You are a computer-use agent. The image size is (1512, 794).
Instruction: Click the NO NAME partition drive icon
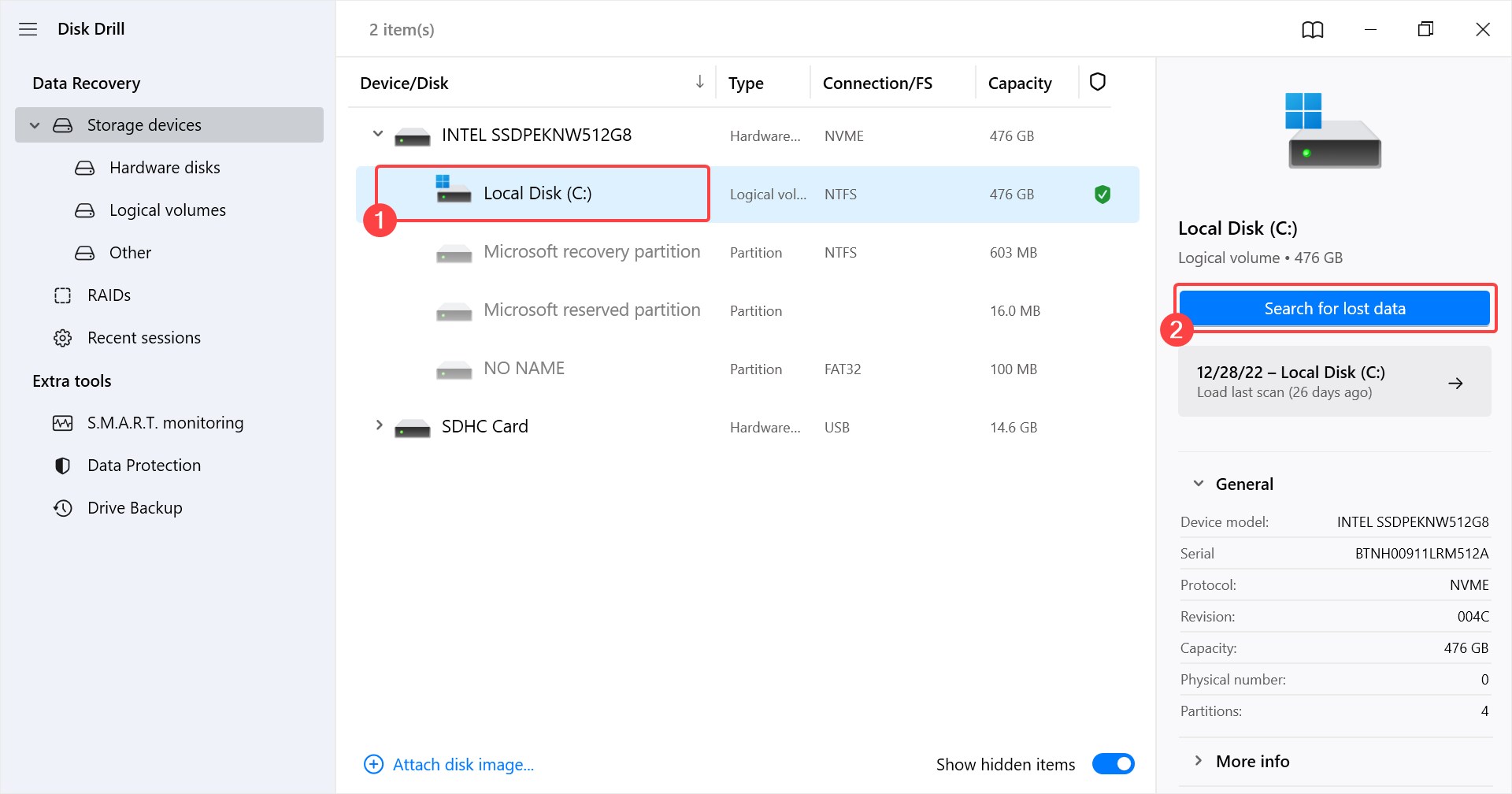point(454,370)
